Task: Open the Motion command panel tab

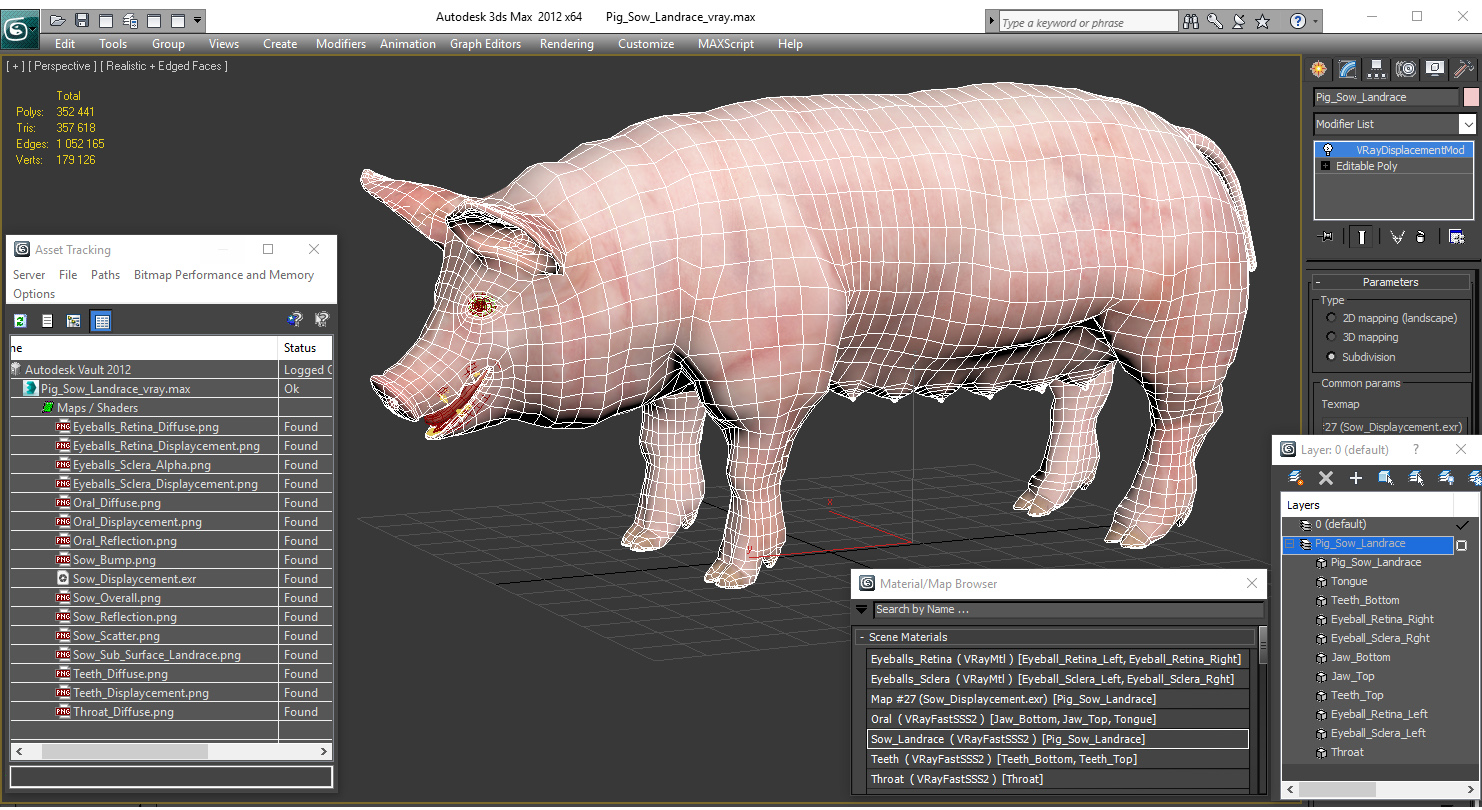Action: click(x=1406, y=69)
